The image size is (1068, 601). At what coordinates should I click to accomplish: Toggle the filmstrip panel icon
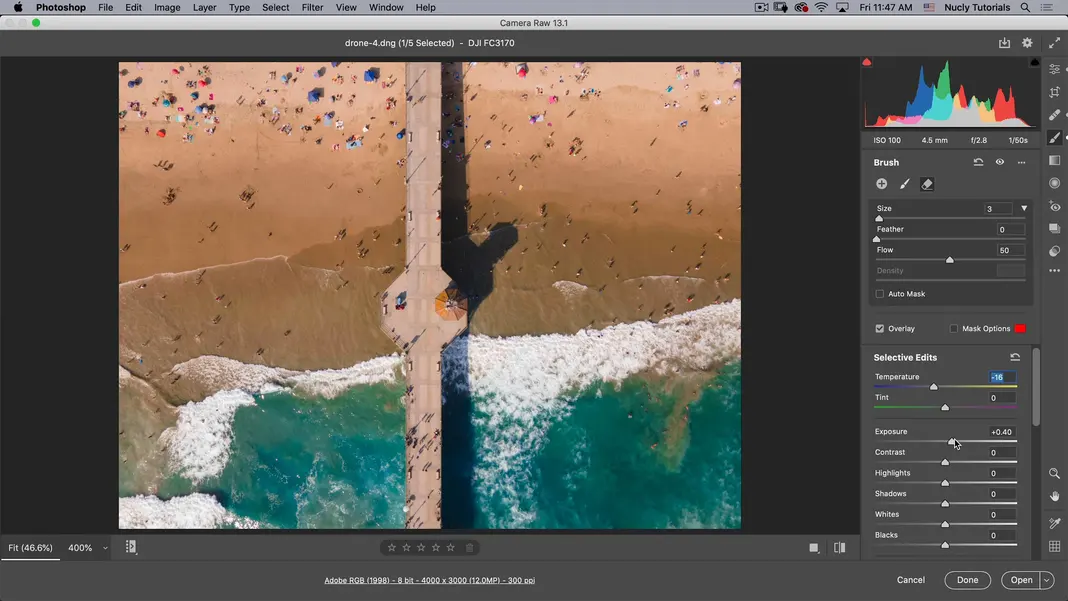tap(131, 547)
